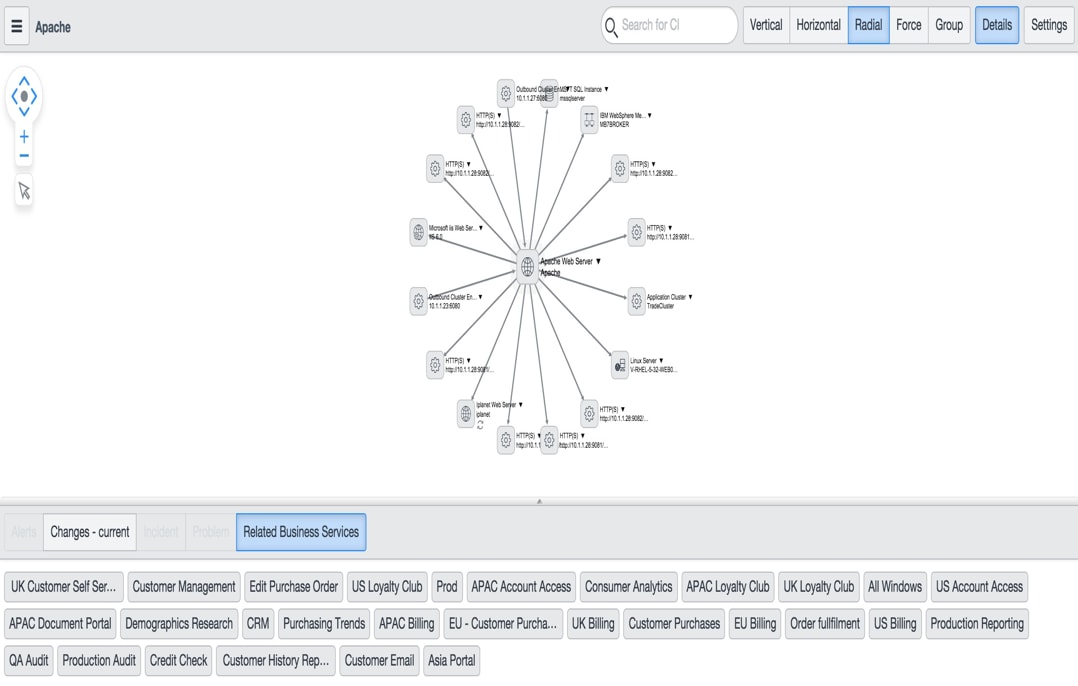The image size is (1078, 686).
Task: Open the Production Reporting service
Action: coord(977,624)
